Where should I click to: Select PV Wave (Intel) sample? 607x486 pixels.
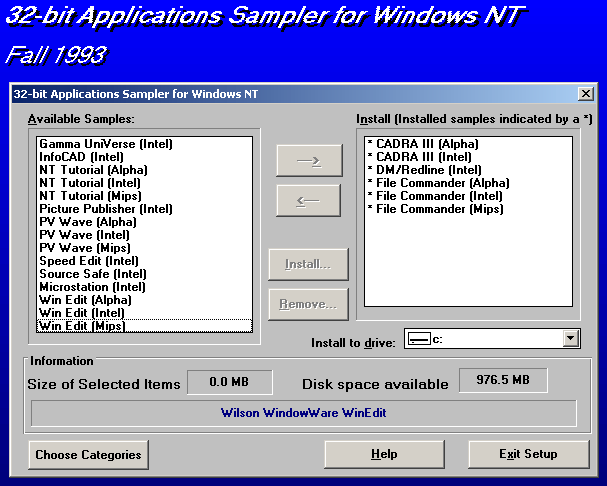tap(144, 235)
